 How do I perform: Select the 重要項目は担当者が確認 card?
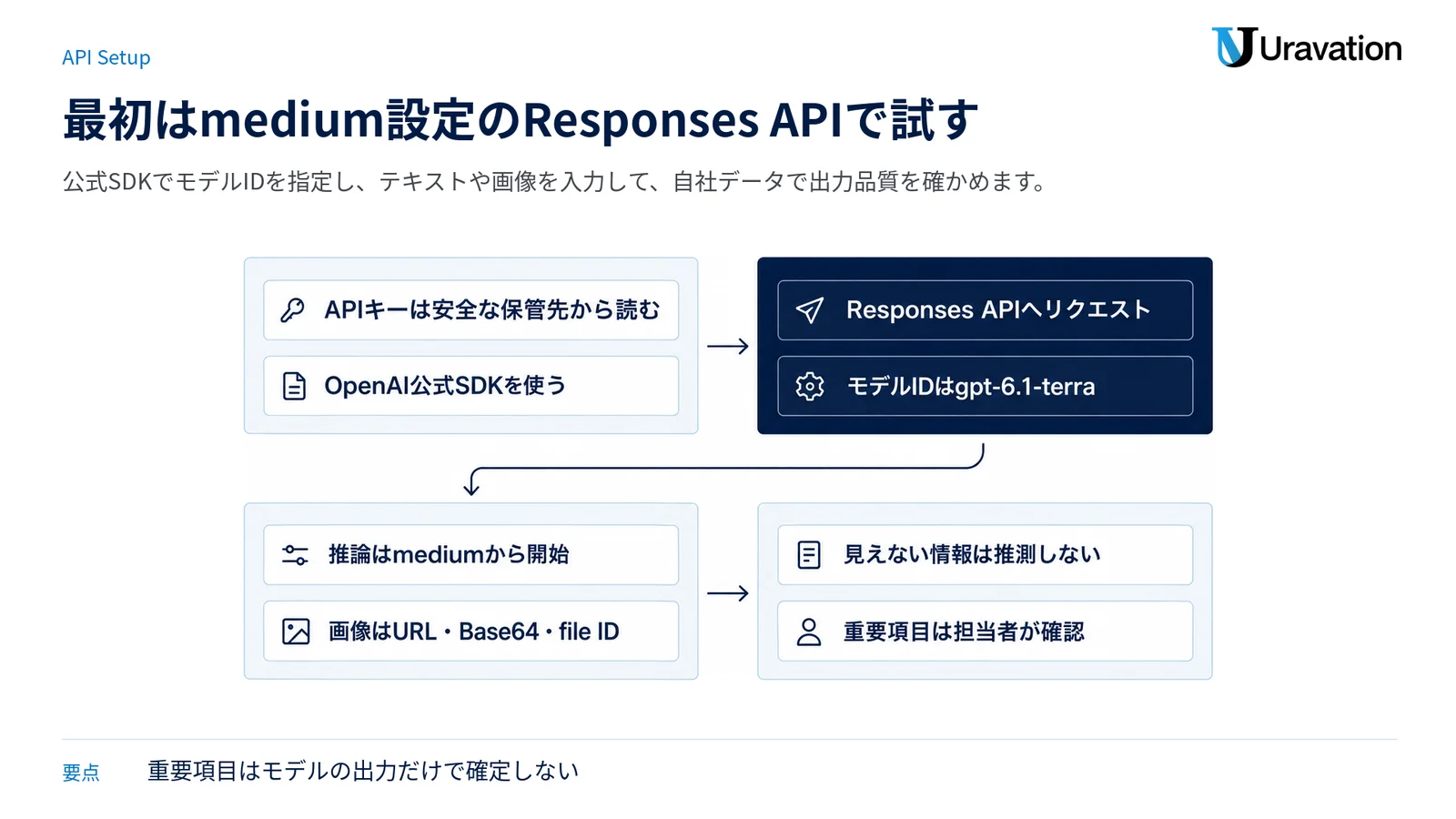click(986, 632)
